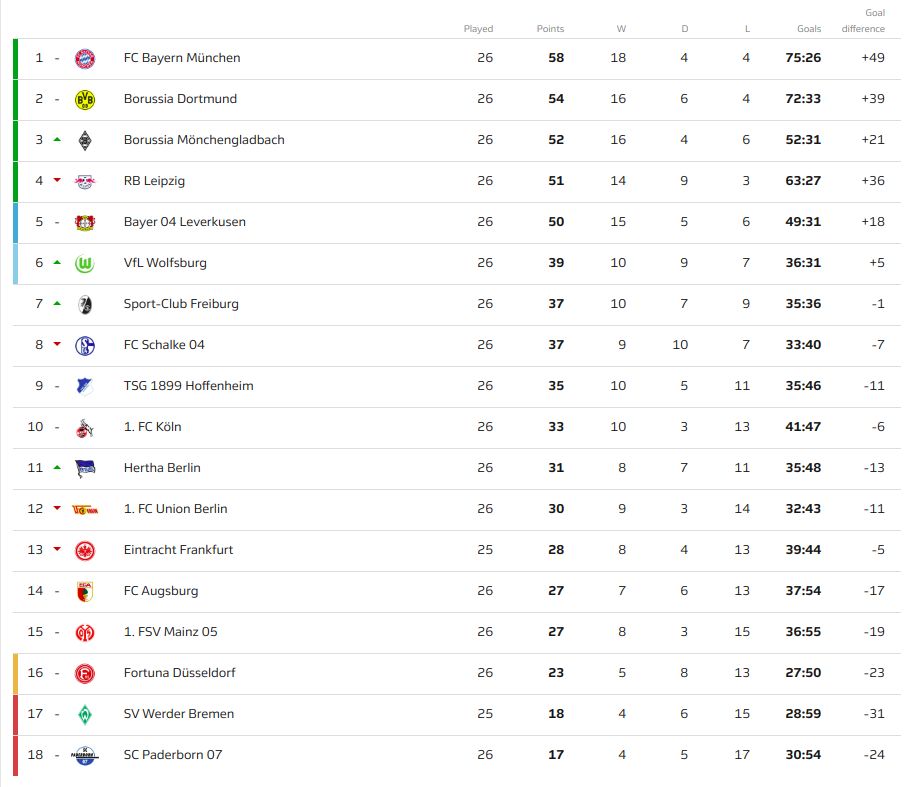Click the Hertha Berlin team name

point(162,468)
